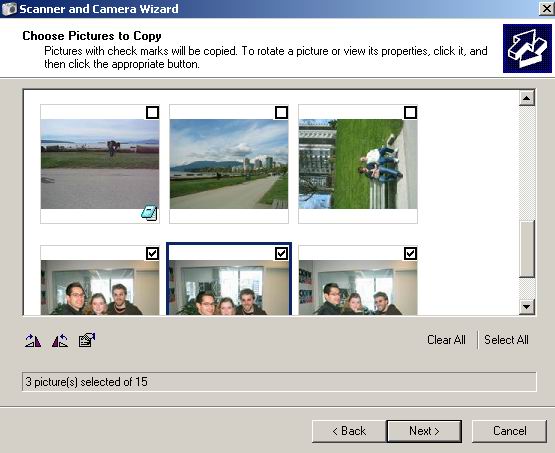Check the sideways lawn photo checkbox
The width and height of the screenshot is (555, 453).
click(x=410, y=113)
